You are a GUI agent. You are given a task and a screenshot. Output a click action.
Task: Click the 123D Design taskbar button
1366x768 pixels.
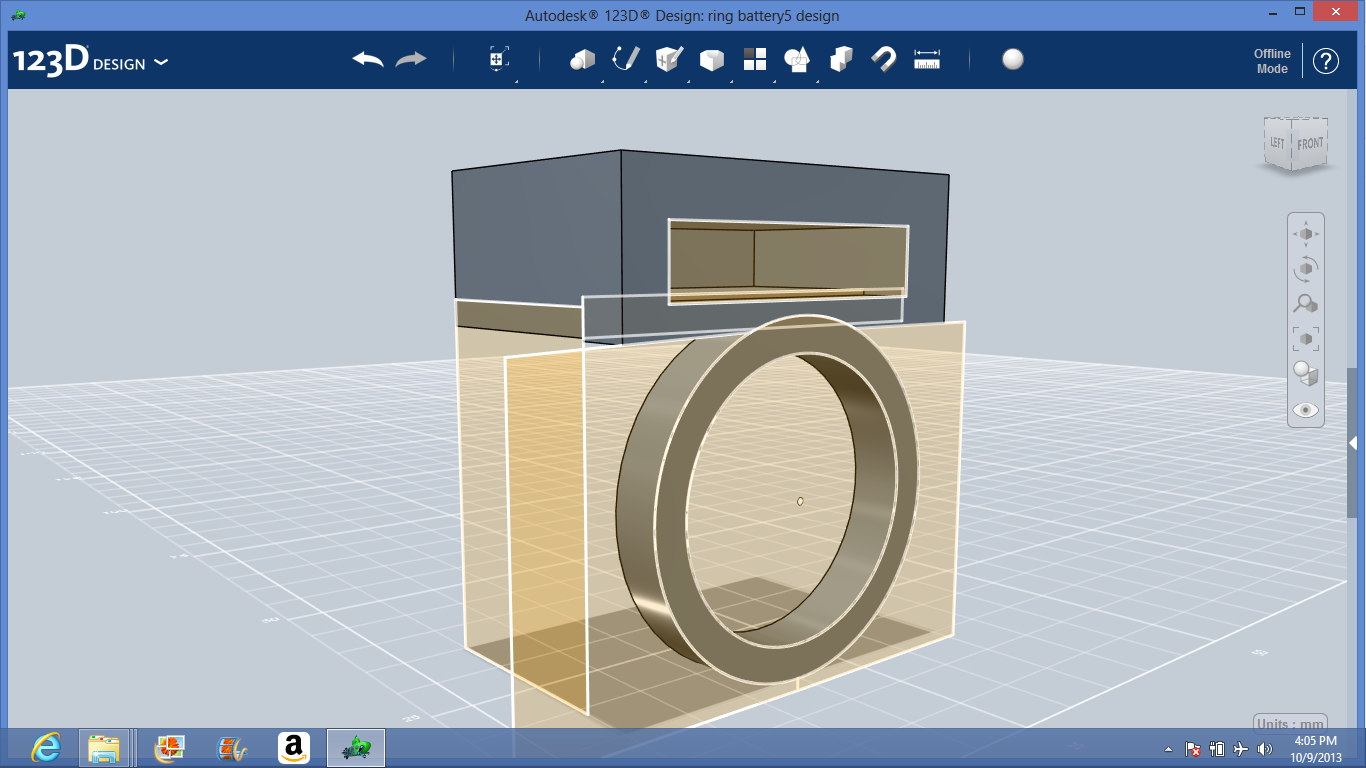(x=356, y=747)
